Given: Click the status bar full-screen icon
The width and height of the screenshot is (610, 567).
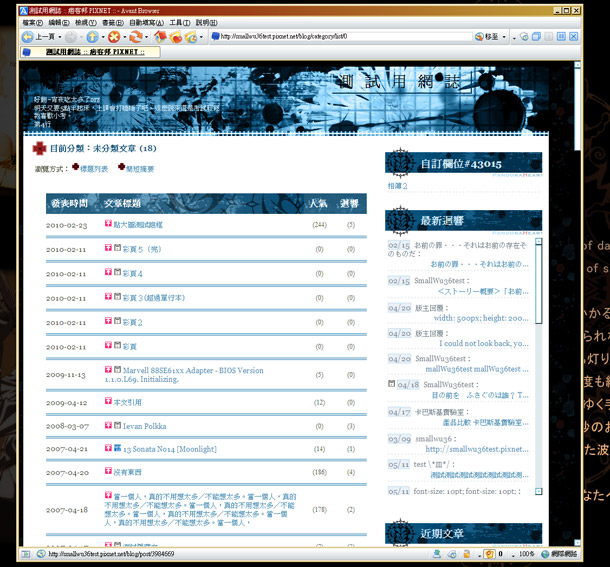Looking at the screenshot, I should [x=26, y=554].
